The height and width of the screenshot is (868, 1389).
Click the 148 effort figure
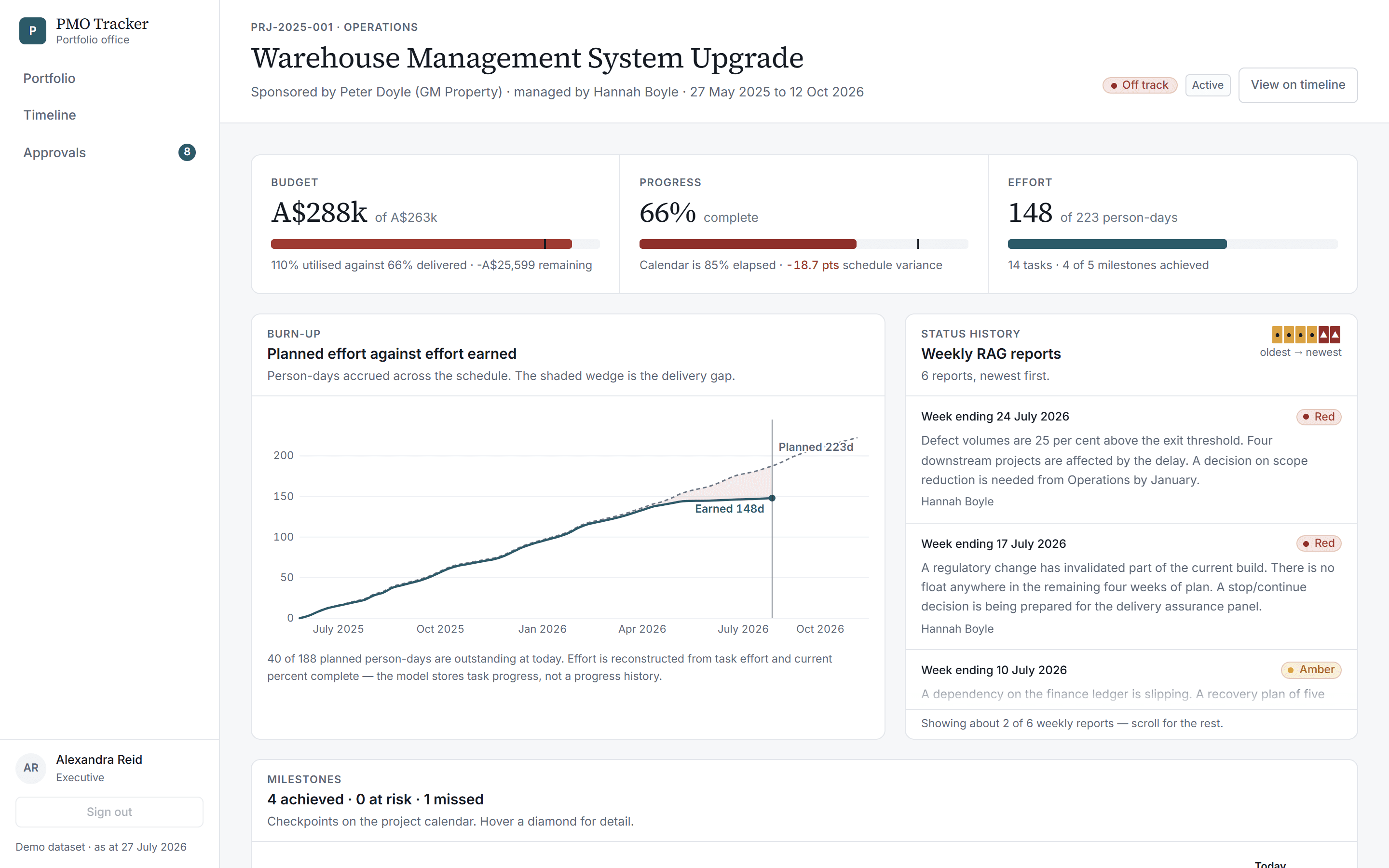point(1030,212)
